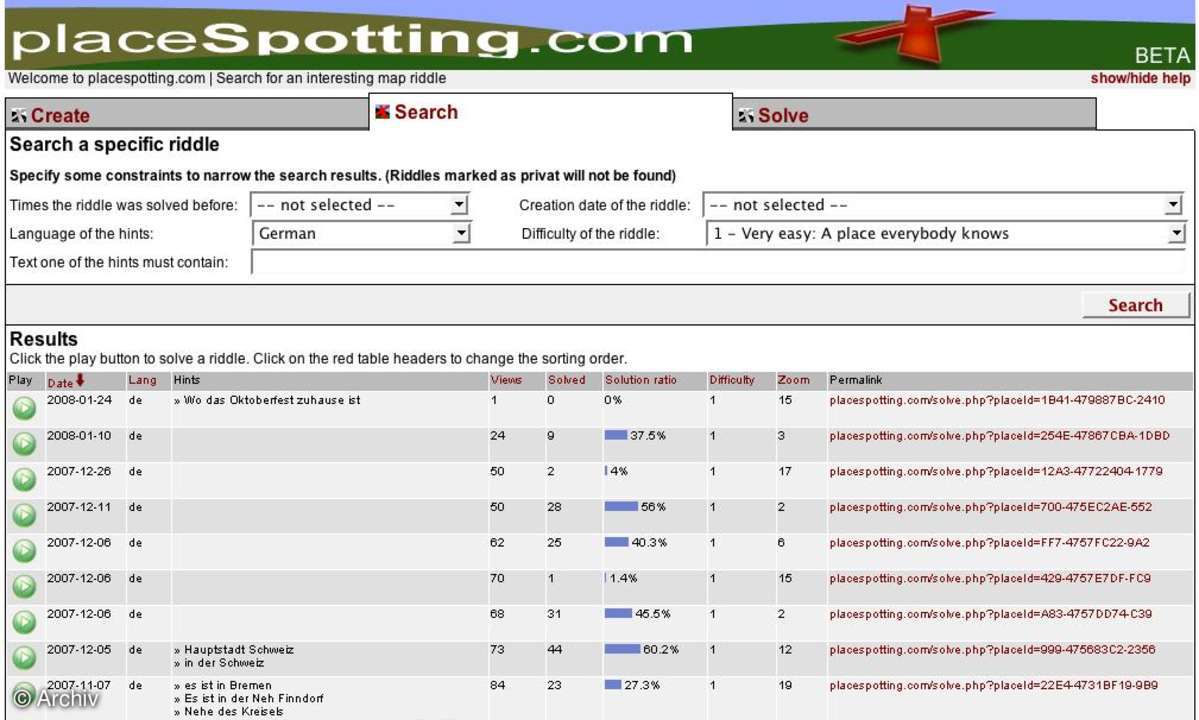The width and height of the screenshot is (1199, 720).
Task: Open permalink ending 1B41-479887BC-2410
Action: pyautogui.click(x=997, y=400)
